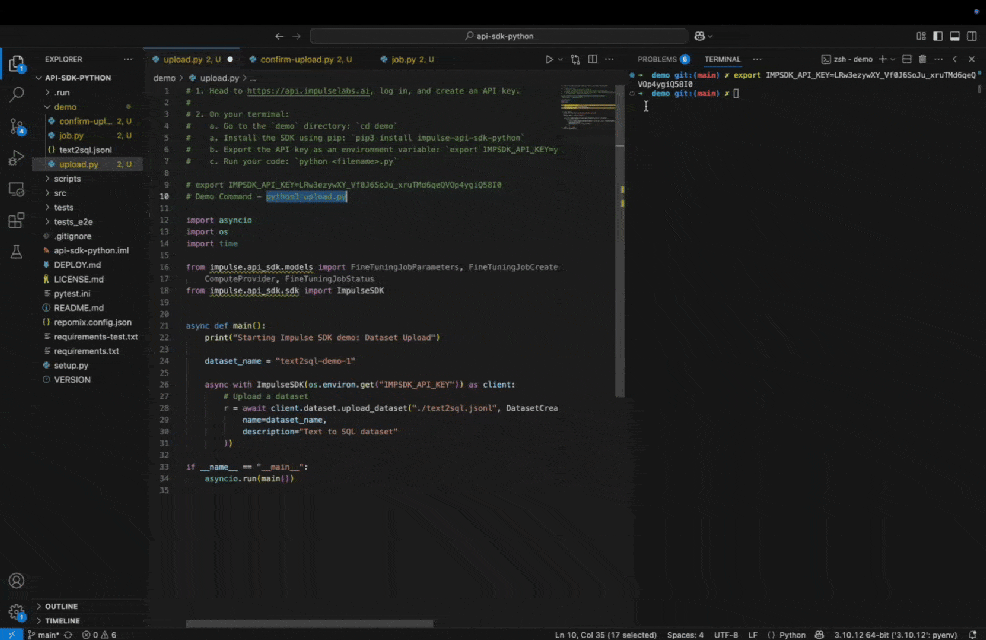Switch to the upload.py tab

click(191, 59)
